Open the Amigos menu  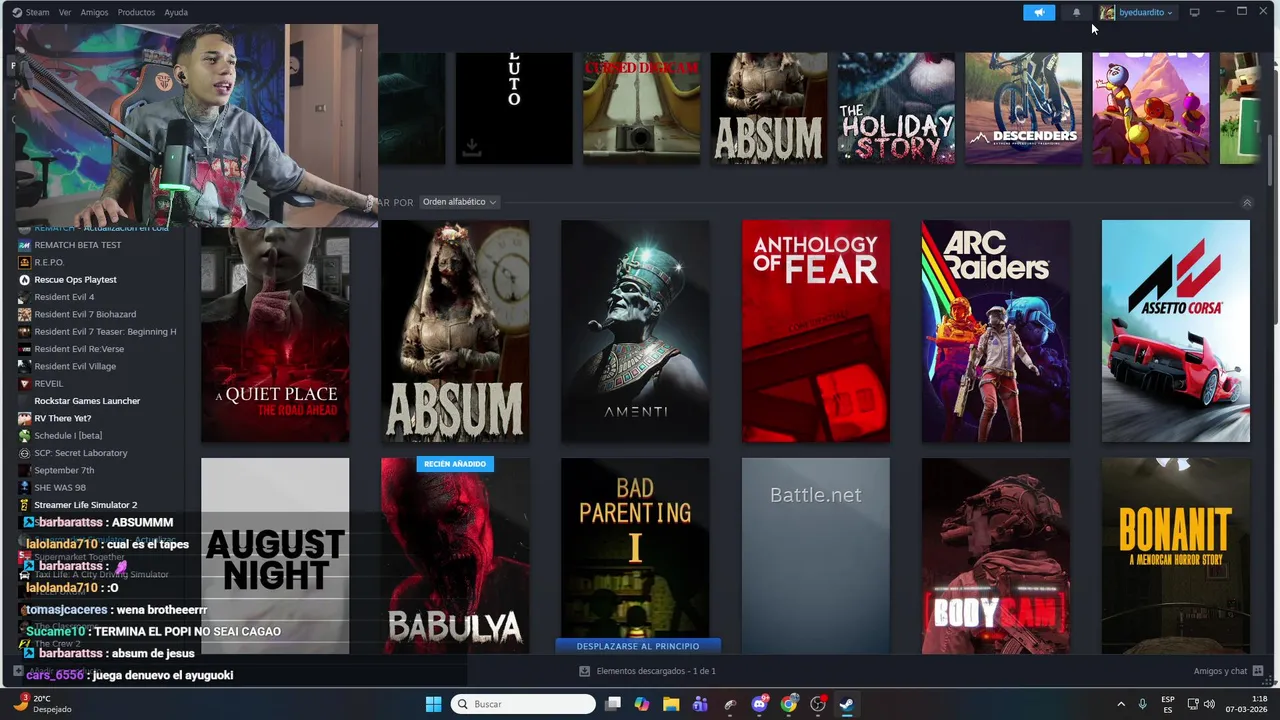94,12
